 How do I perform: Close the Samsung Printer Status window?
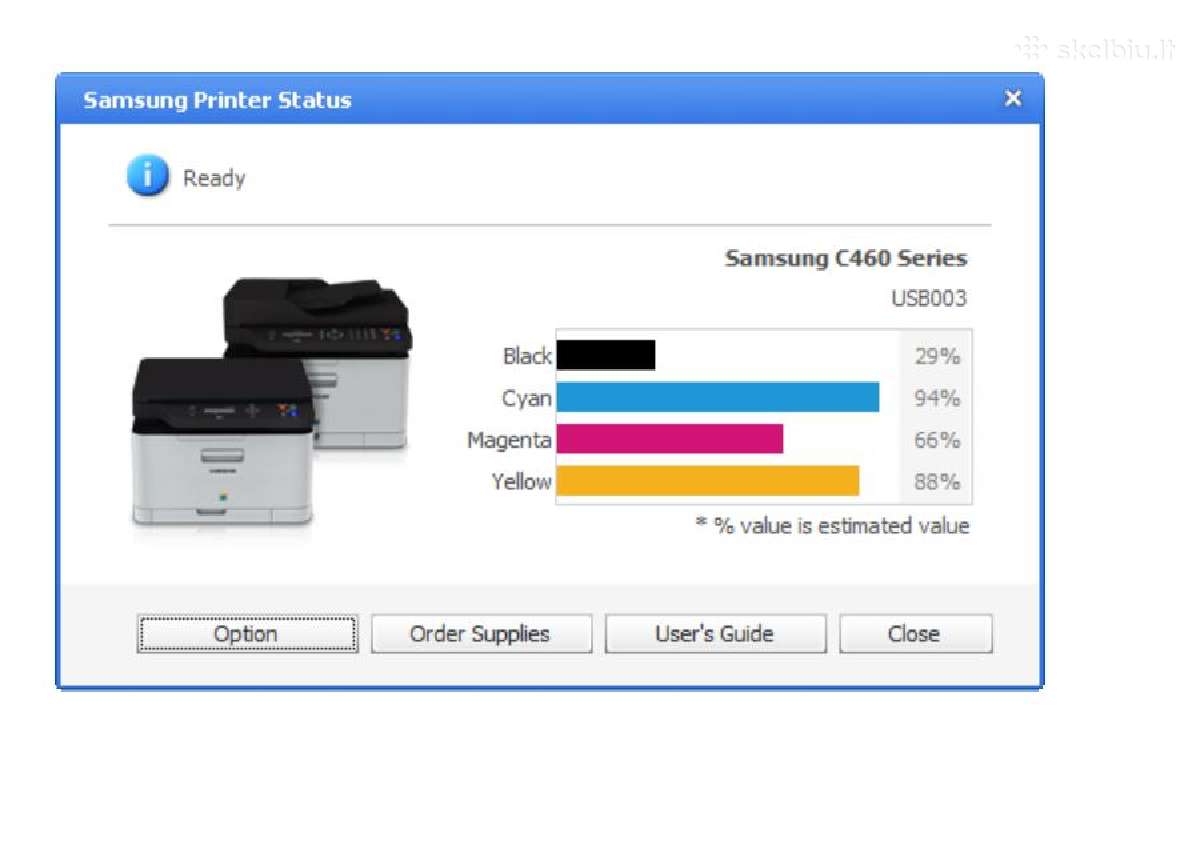click(x=1013, y=99)
